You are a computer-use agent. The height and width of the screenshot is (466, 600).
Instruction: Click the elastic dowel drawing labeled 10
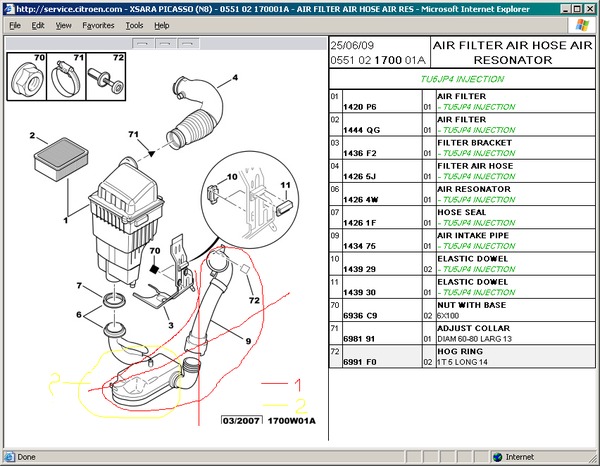pyautogui.click(x=213, y=193)
